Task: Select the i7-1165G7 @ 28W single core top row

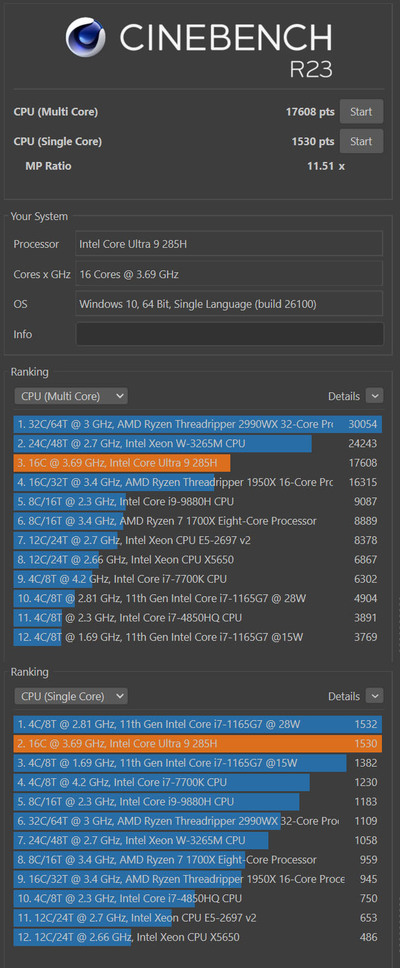Action: coord(198,725)
